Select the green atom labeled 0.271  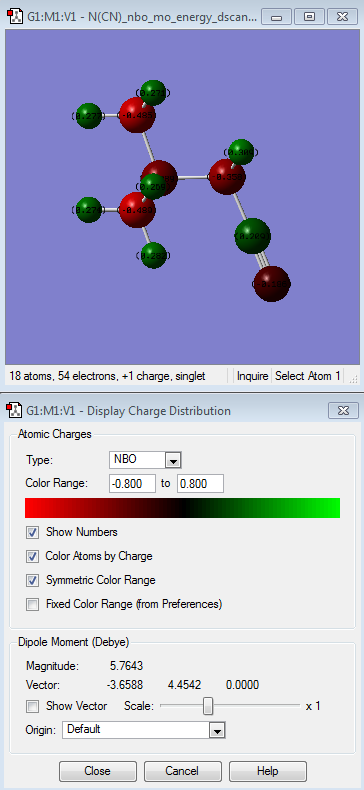point(153,93)
